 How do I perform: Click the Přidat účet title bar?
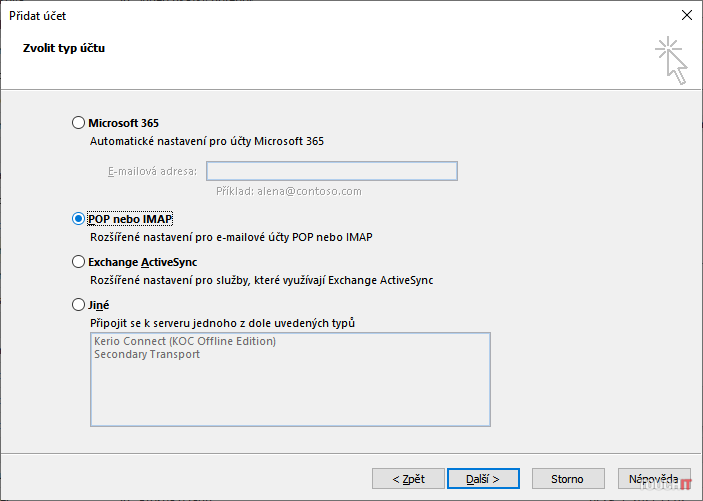[x=300, y=15]
